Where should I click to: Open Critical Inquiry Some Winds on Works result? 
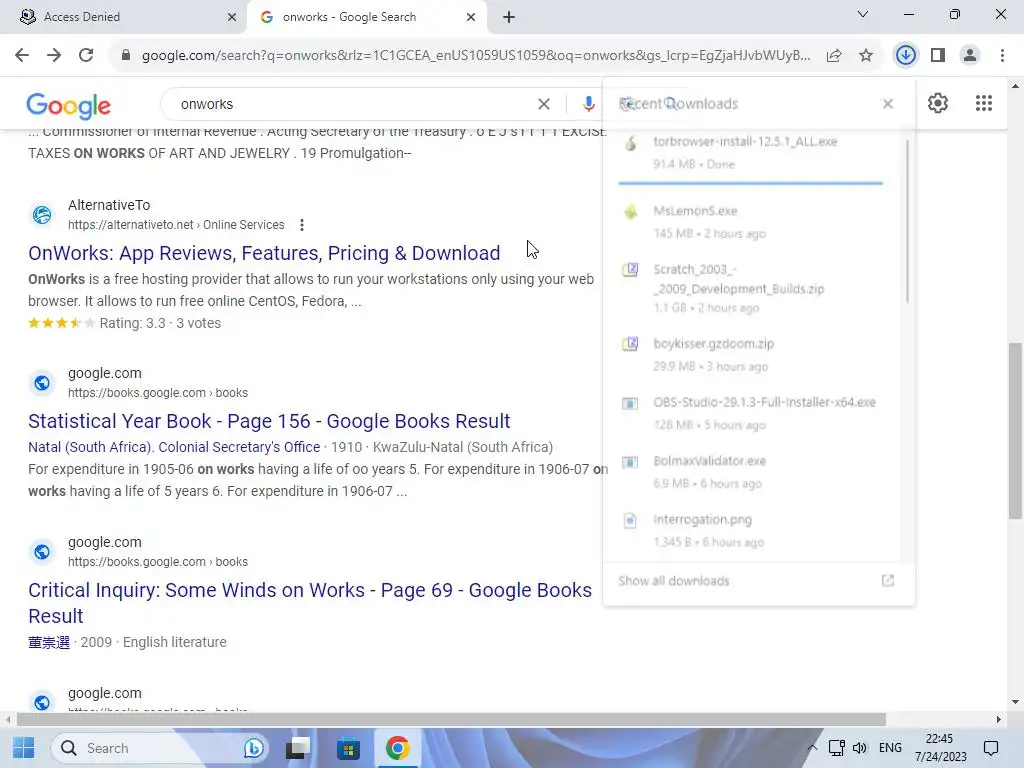click(310, 603)
